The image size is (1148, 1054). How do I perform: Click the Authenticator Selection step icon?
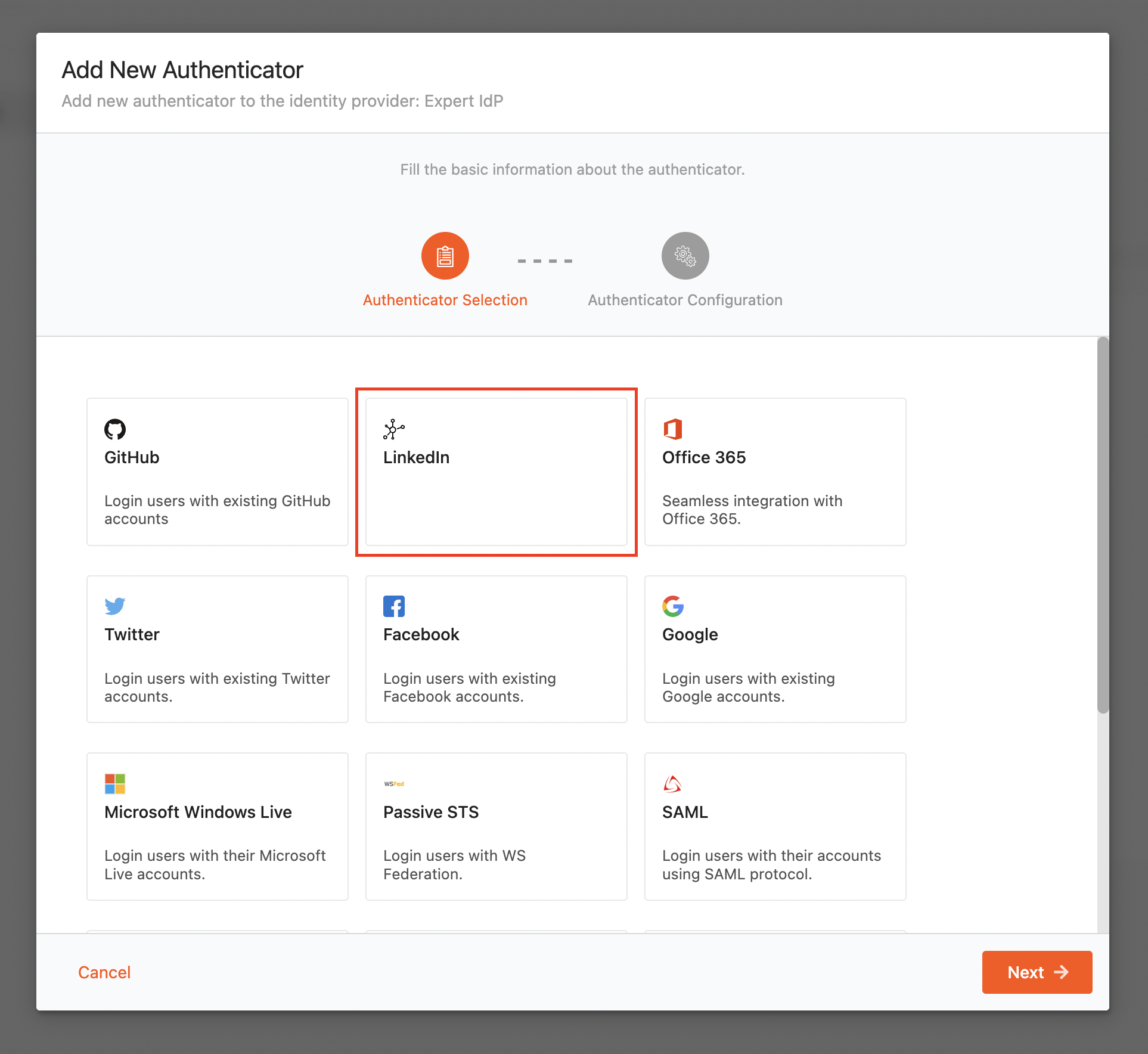(445, 256)
